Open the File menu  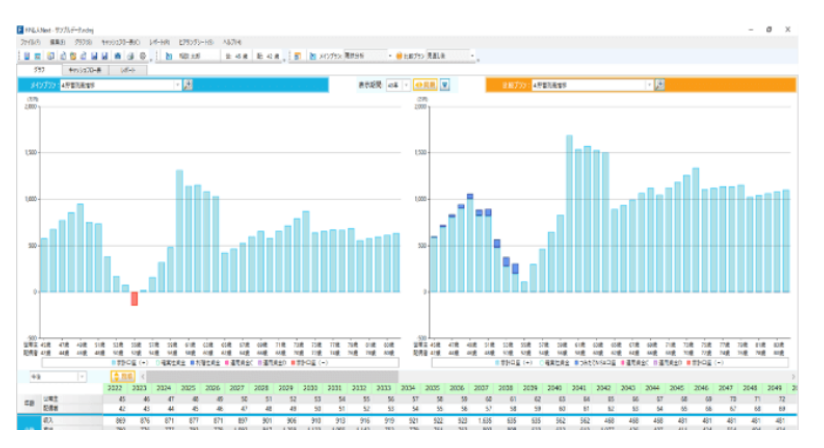(x=29, y=42)
